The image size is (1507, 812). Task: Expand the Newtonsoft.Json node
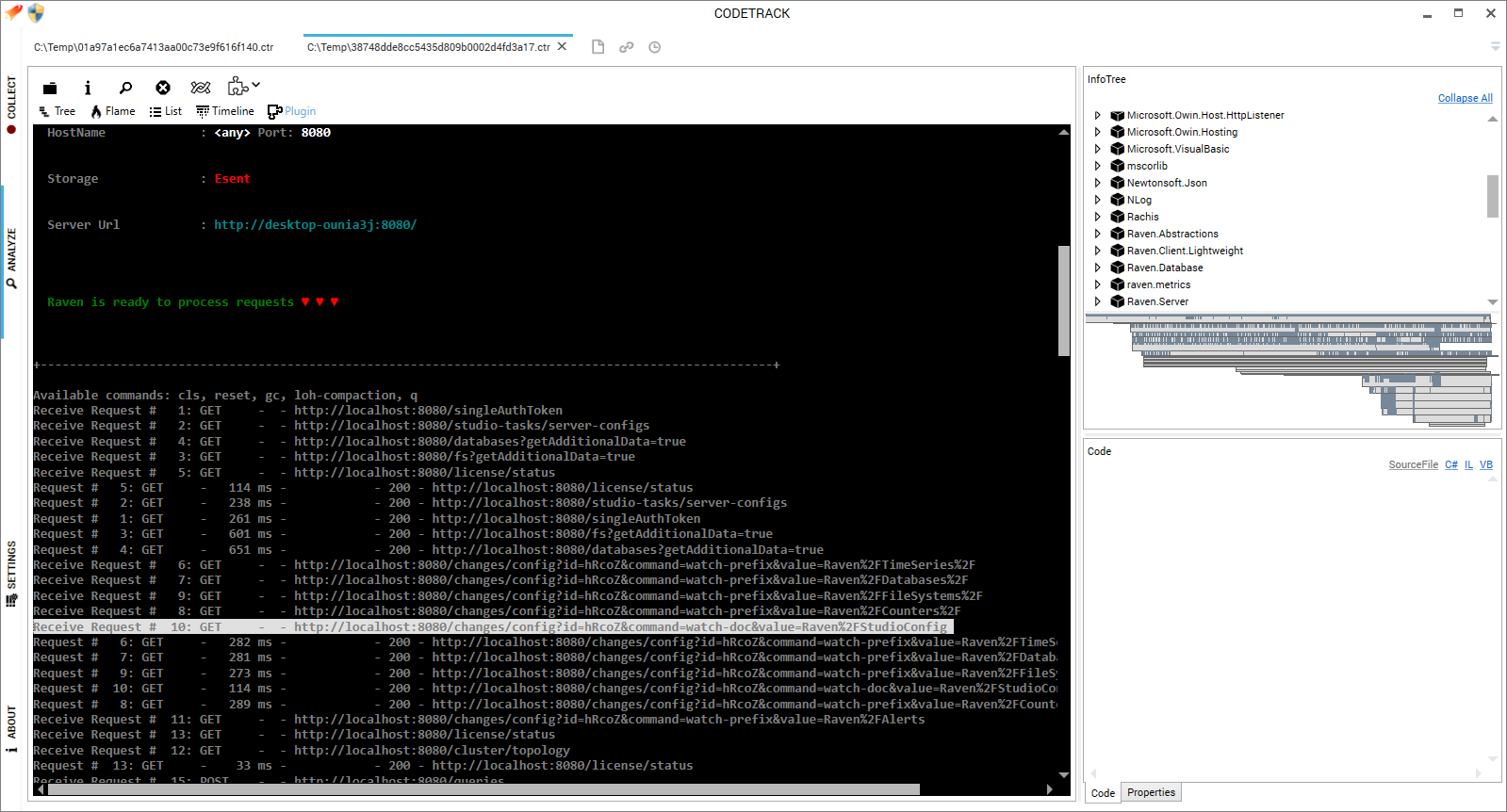pos(1097,183)
